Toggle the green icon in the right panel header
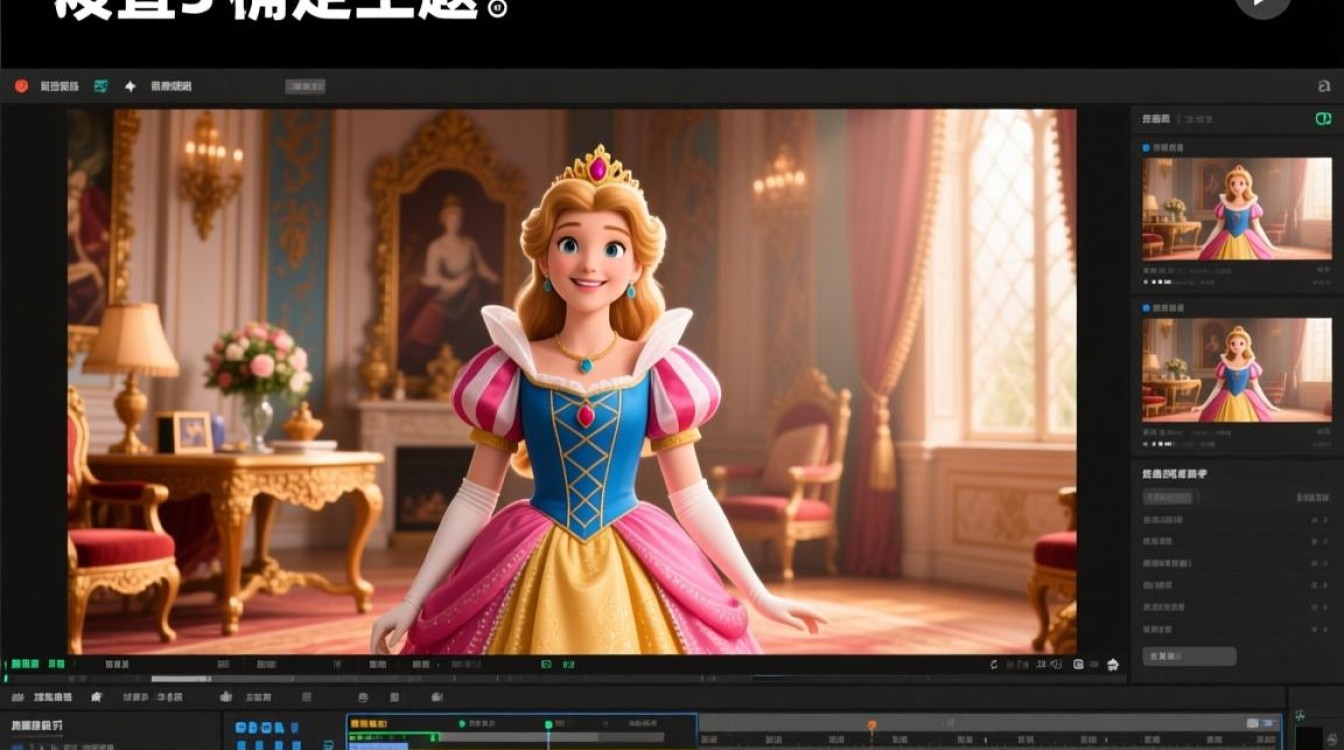Screen dimensions: 1344x750 click(x=1323, y=119)
